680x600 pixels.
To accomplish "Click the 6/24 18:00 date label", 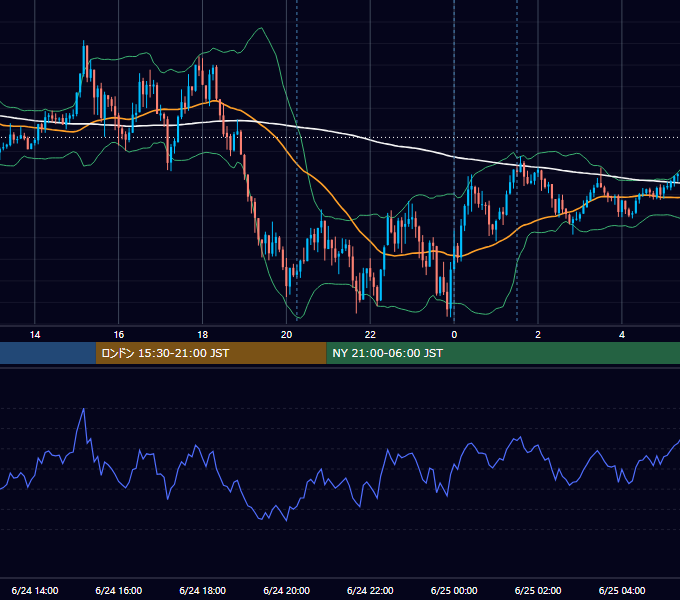I will point(203,590).
